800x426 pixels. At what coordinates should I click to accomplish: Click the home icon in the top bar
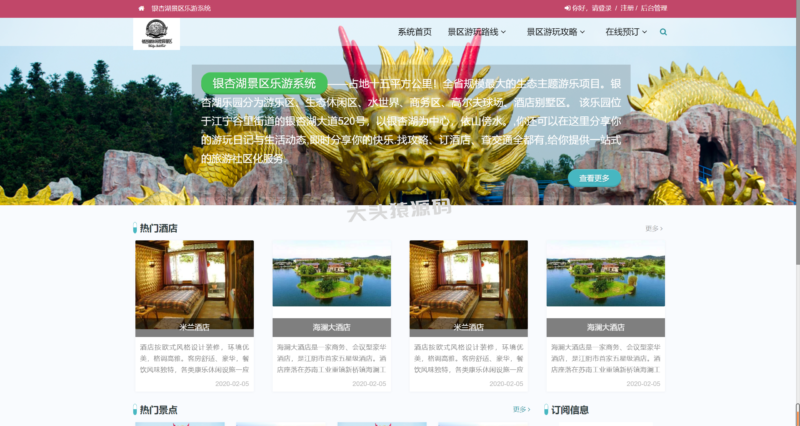pos(141,8)
